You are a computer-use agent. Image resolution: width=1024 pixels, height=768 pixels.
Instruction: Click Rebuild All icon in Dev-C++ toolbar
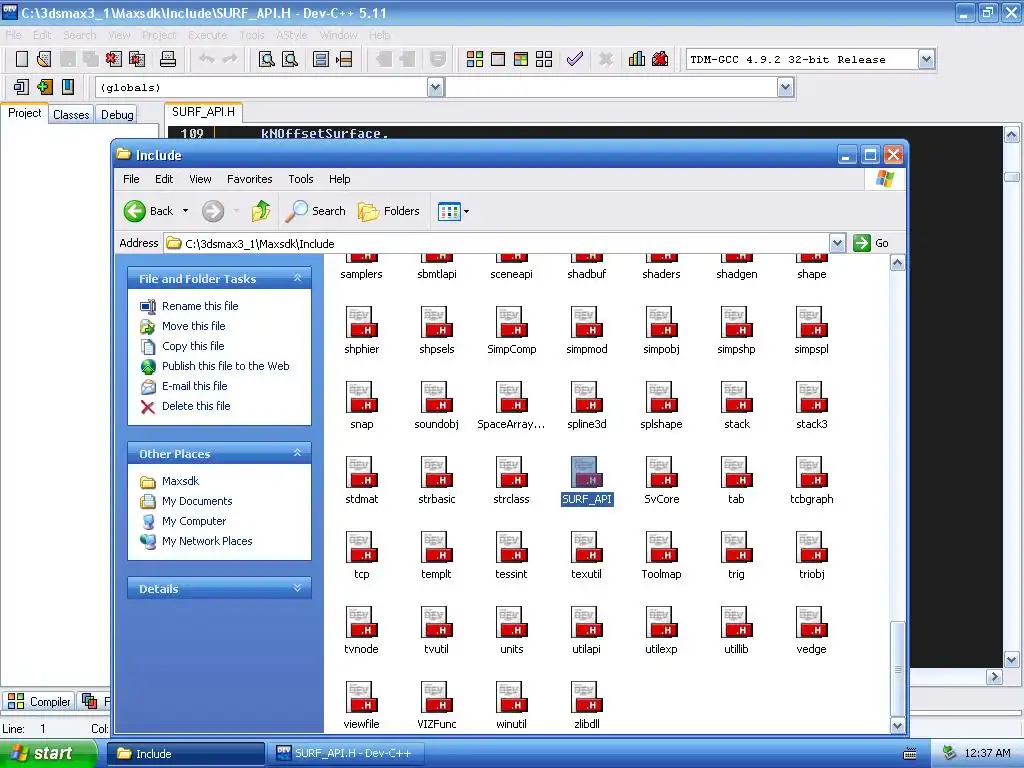(544, 59)
